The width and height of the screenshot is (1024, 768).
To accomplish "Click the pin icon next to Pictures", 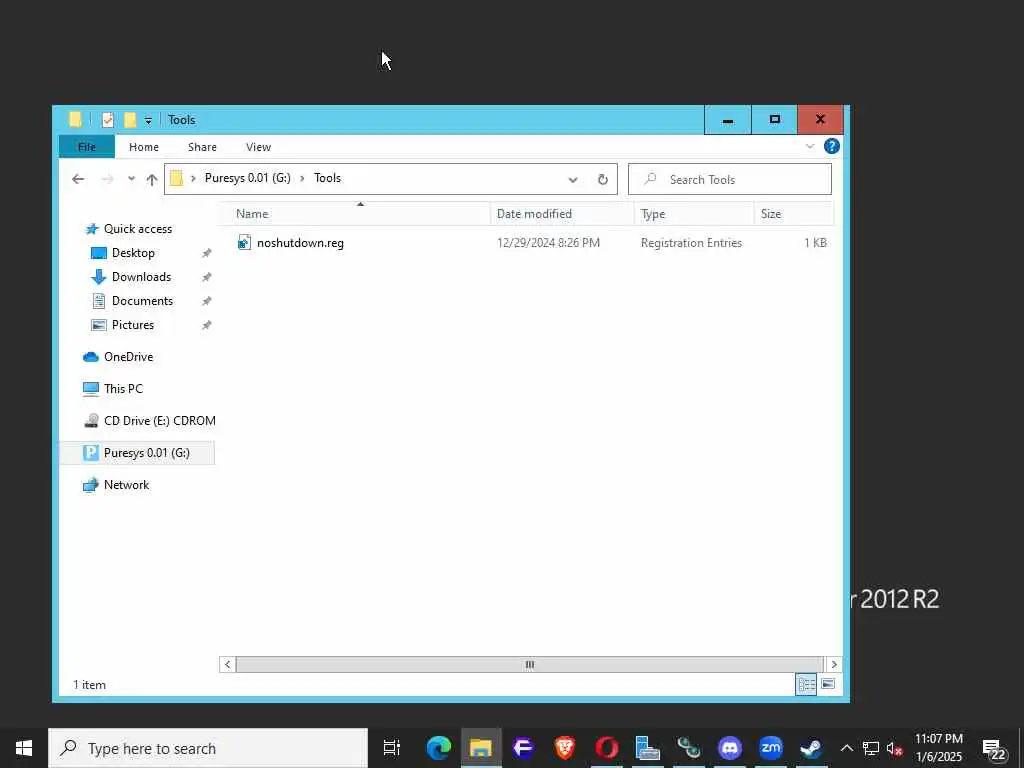I will tap(206, 325).
